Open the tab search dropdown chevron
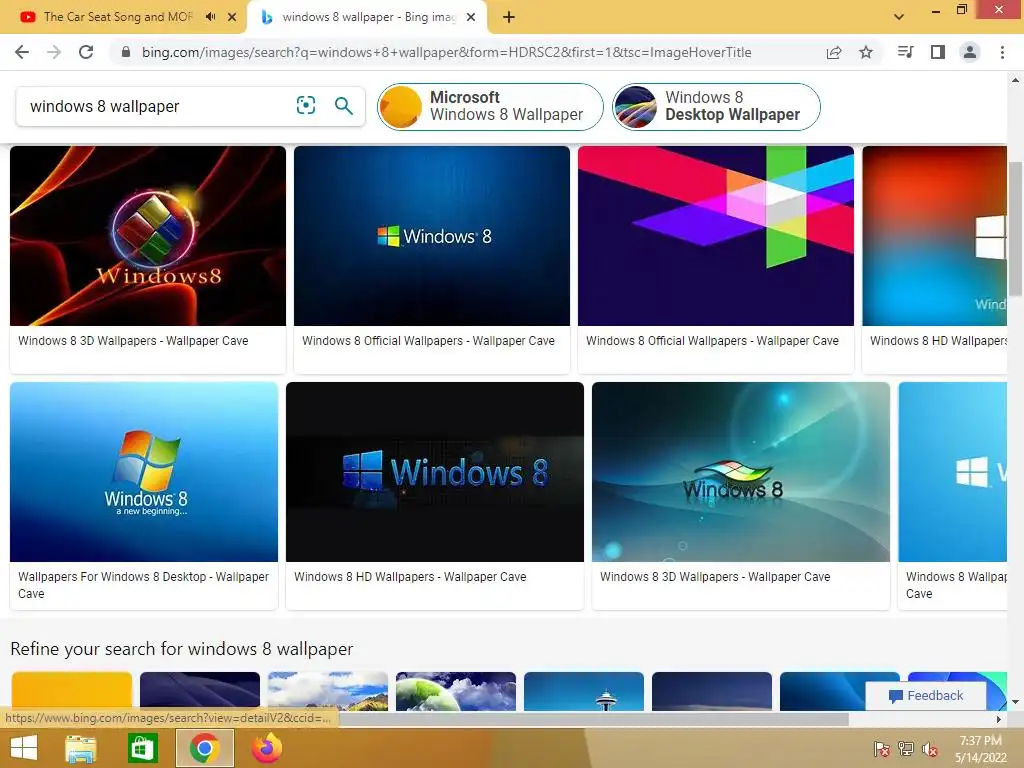Image resolution: width=1024 pixels, height=768 pixels. tap(899, 17)
